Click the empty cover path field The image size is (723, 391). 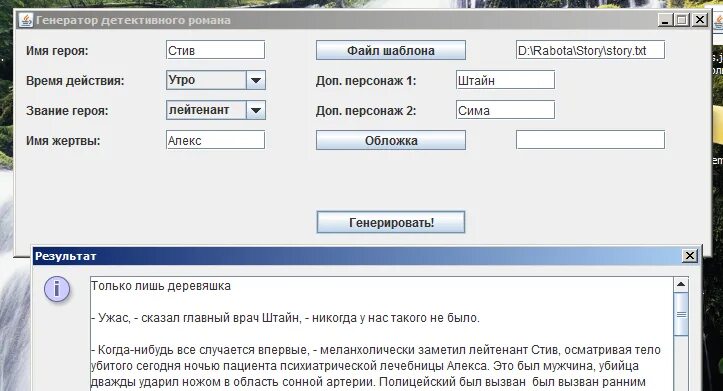click(590, 140)
